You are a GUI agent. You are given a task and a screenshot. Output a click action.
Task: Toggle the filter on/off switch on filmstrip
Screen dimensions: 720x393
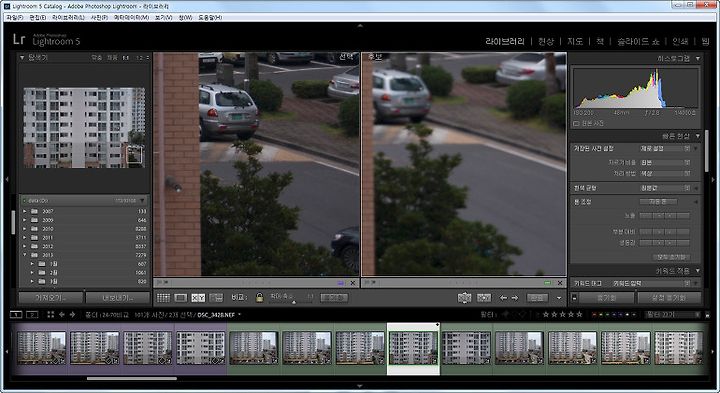pyautogui.click(x=707, y=315)
